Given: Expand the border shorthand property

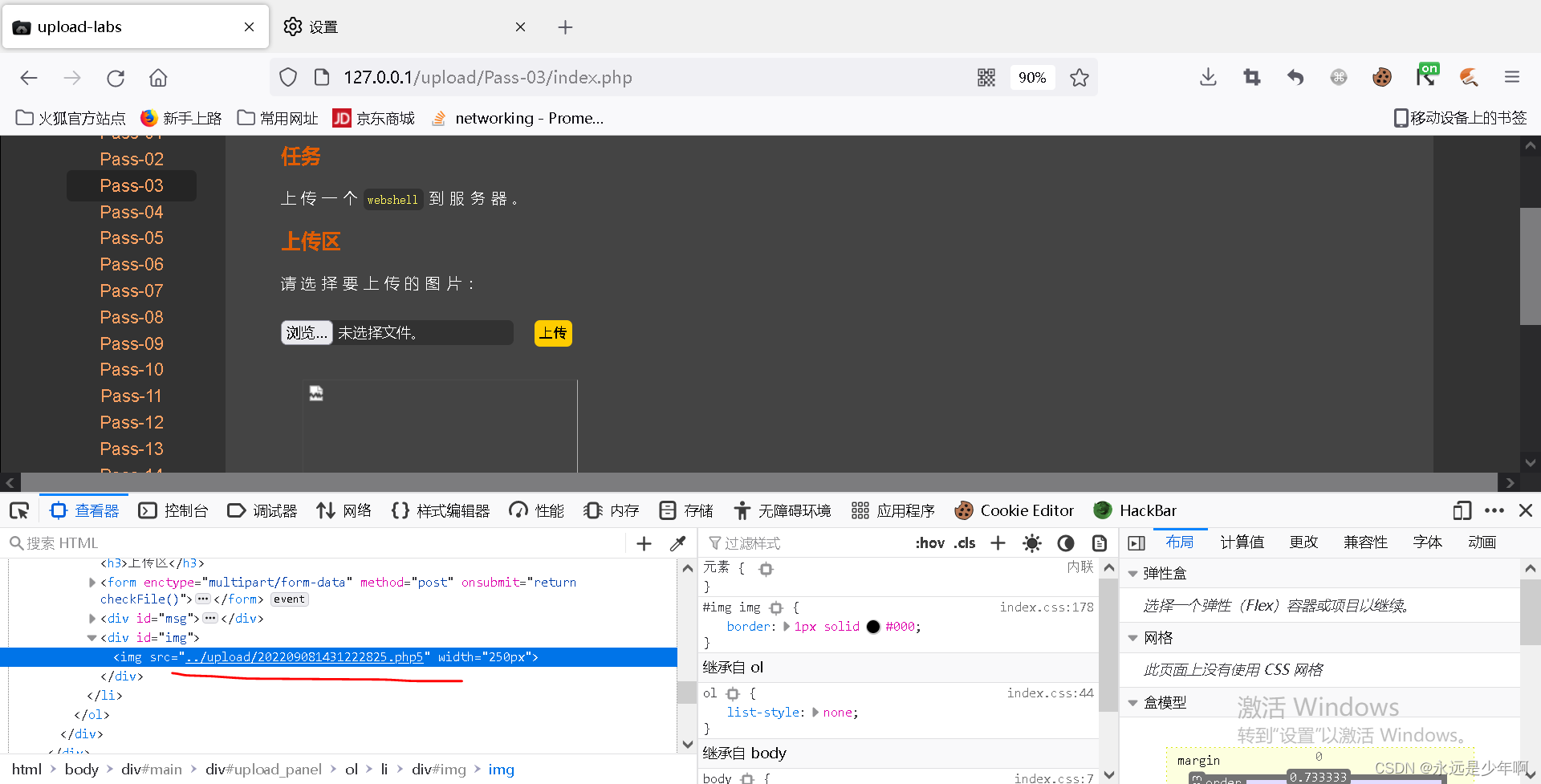Looking at the screenshot, I should [x=787, y=627].
